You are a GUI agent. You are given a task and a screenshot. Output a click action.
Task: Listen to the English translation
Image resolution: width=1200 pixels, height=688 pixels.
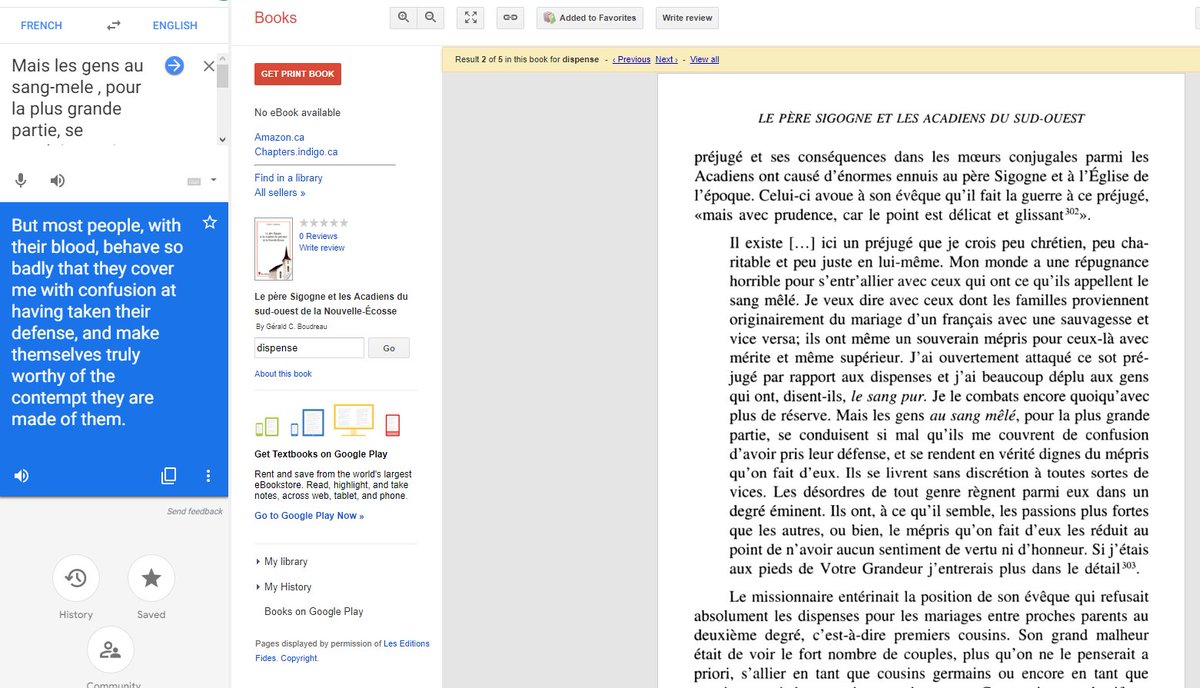coord(21,476)
